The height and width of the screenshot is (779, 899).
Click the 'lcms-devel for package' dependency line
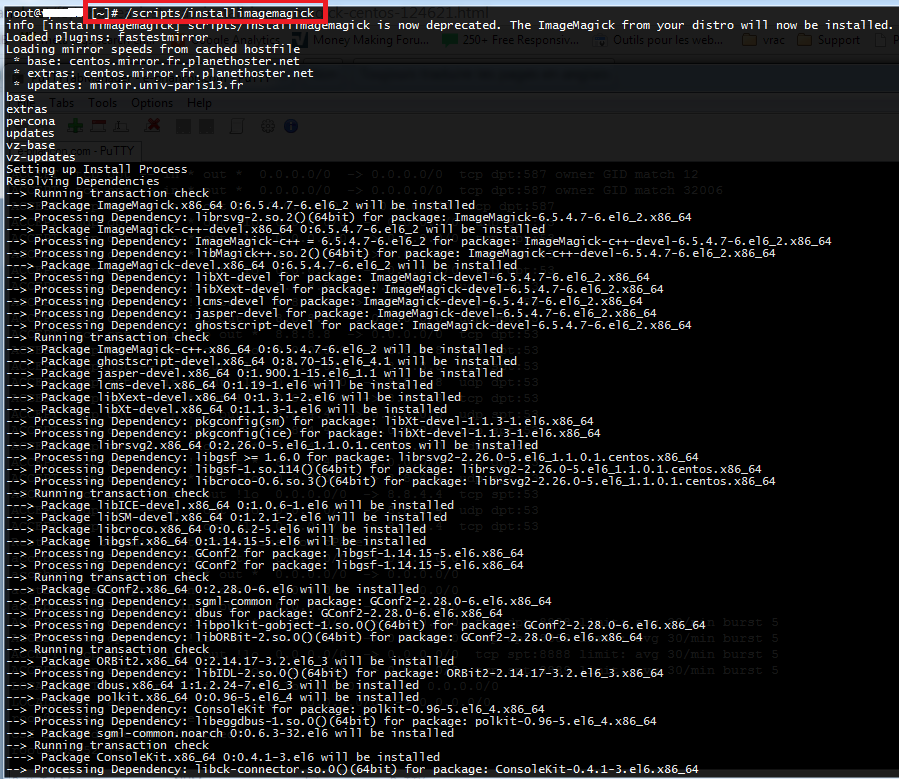tap(324, 302)
